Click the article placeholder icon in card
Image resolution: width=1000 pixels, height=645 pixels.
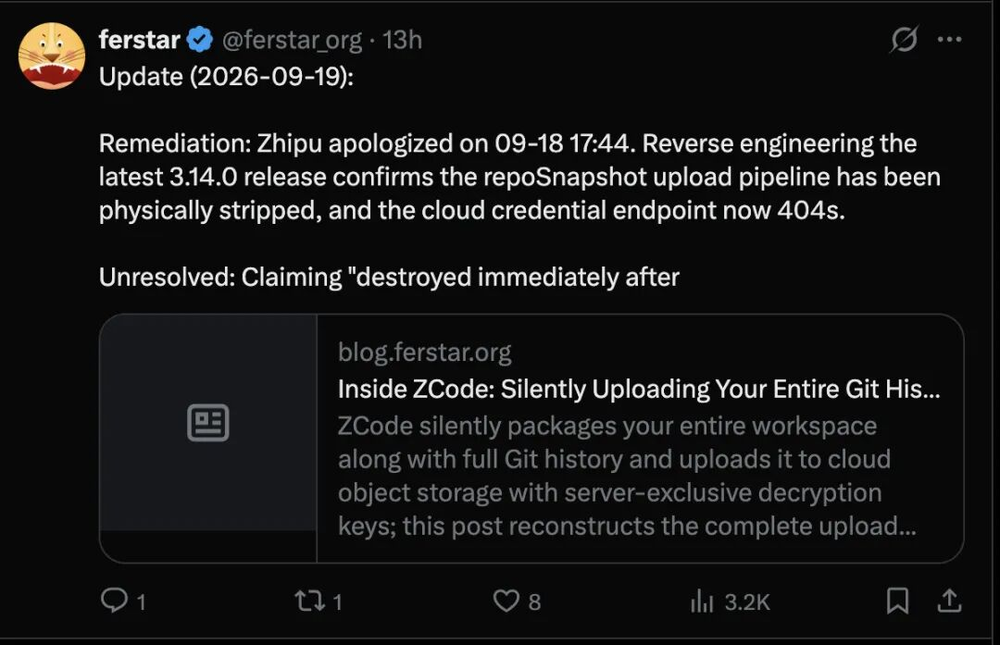pyautogui.click(x=208, y=422)
